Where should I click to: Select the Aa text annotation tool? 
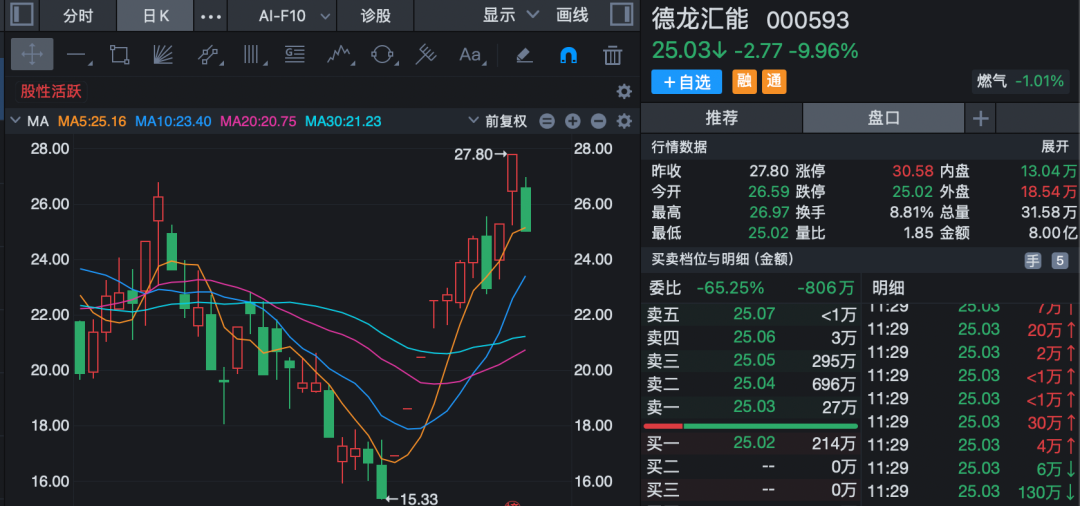[471, 55]
